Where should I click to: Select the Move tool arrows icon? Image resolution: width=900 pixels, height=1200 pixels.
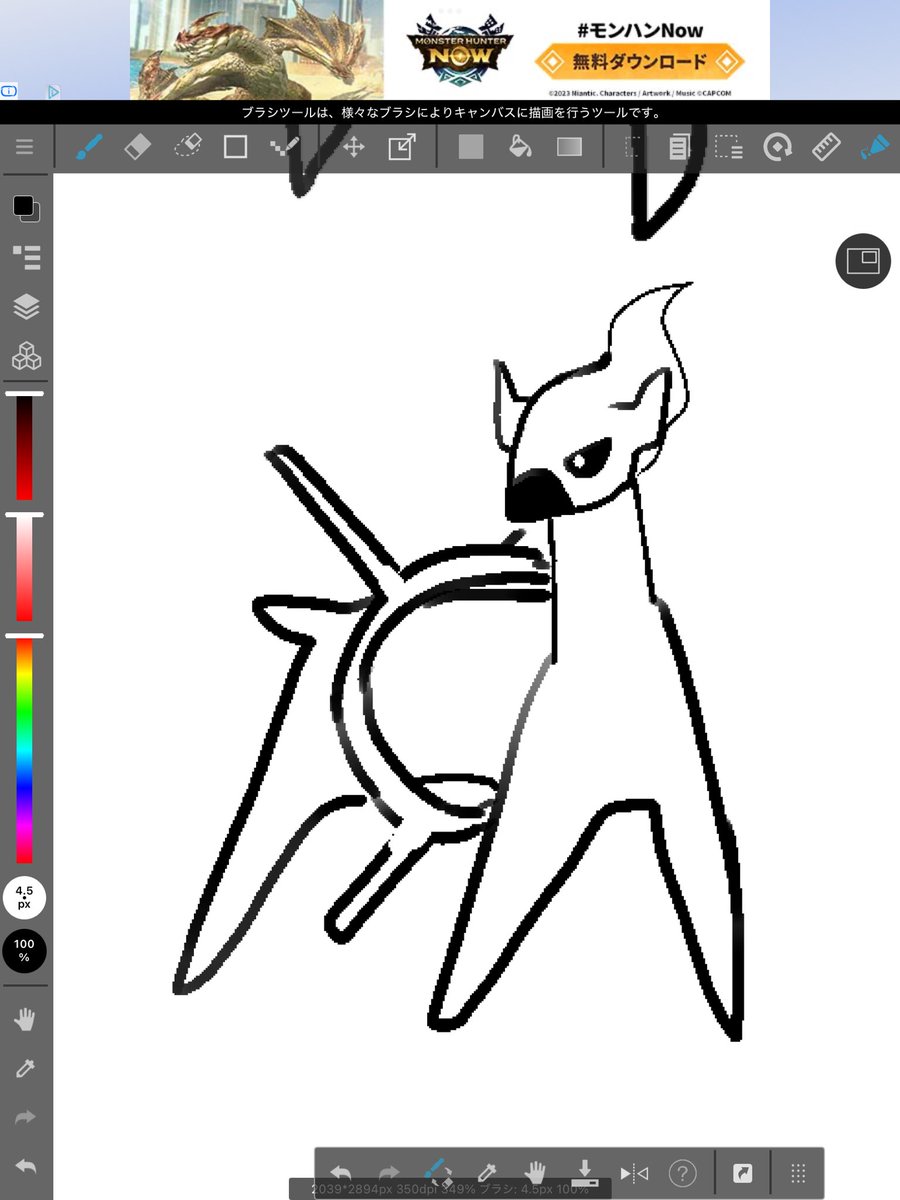(x=353, y=148)
